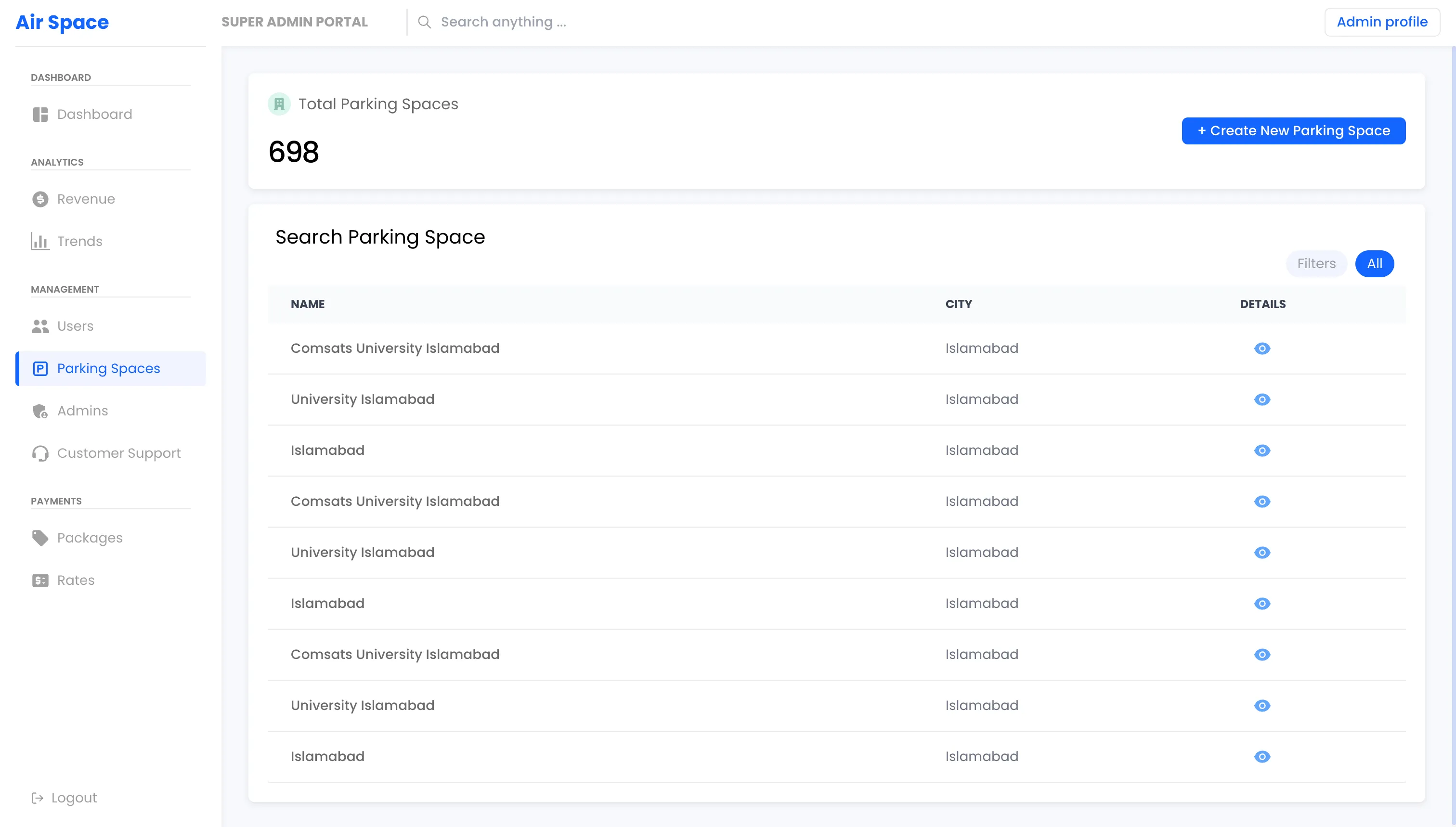View details of first Comsats University row
The width and height of the screenshot is (1456, 827).
tap(1261, 348)
